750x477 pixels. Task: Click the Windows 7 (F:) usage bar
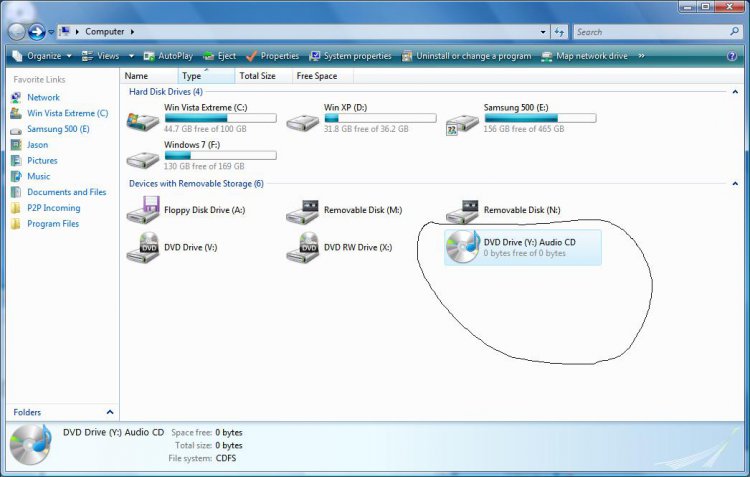pos(221,155)
